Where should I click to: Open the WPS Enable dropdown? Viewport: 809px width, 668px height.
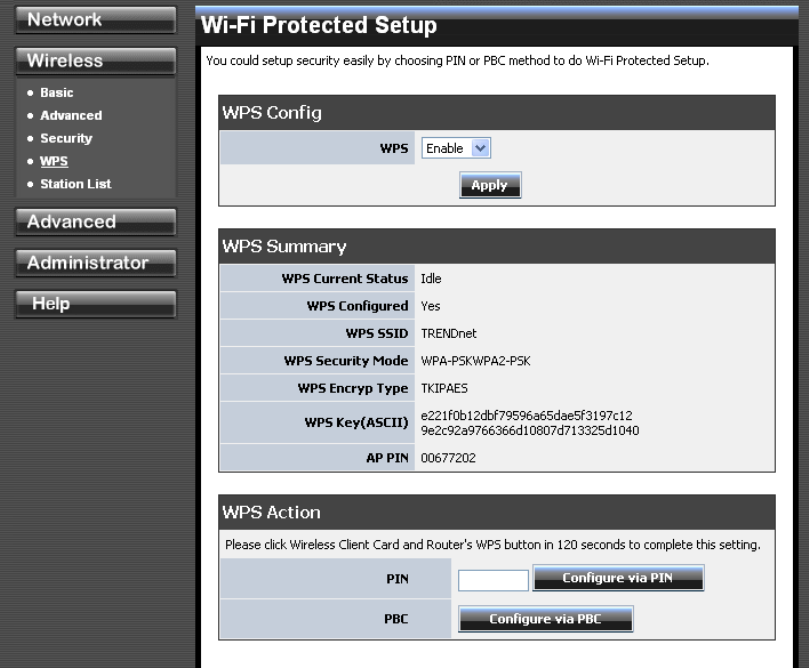457,148
